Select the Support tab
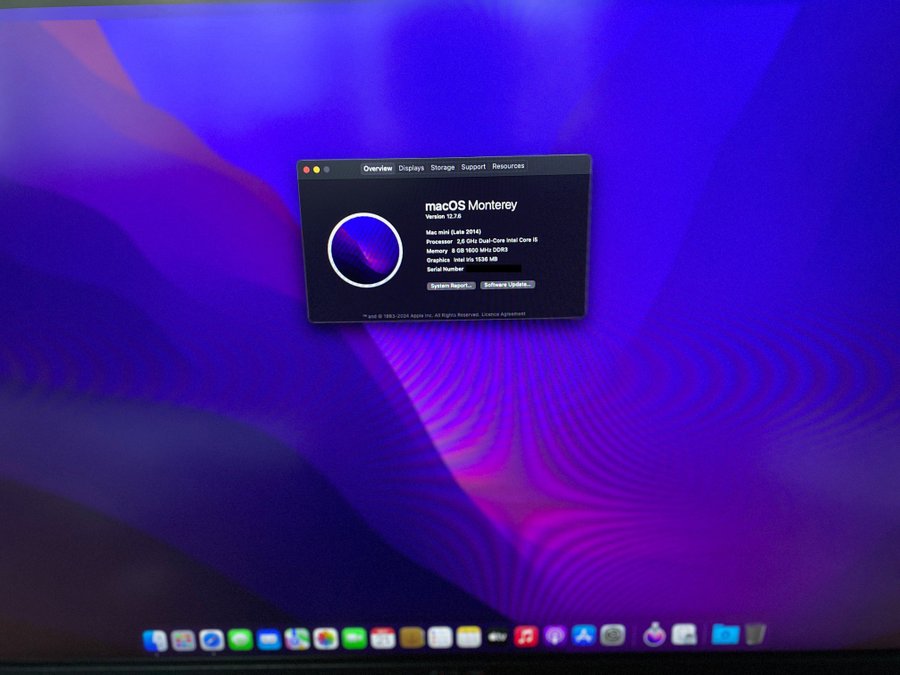The height and width of the screenshot is (675, 900). pyautogui.click(x=473, y=167)
